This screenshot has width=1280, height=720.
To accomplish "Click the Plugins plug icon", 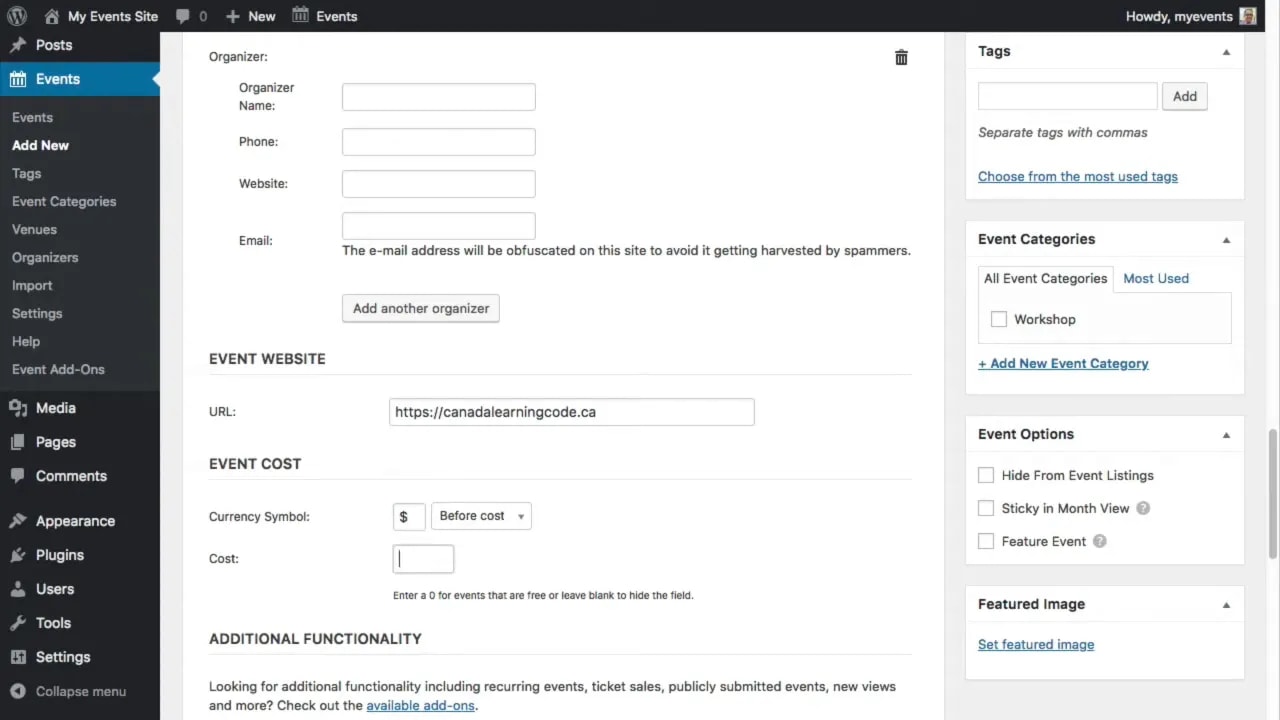I will [x=18, y=555].
